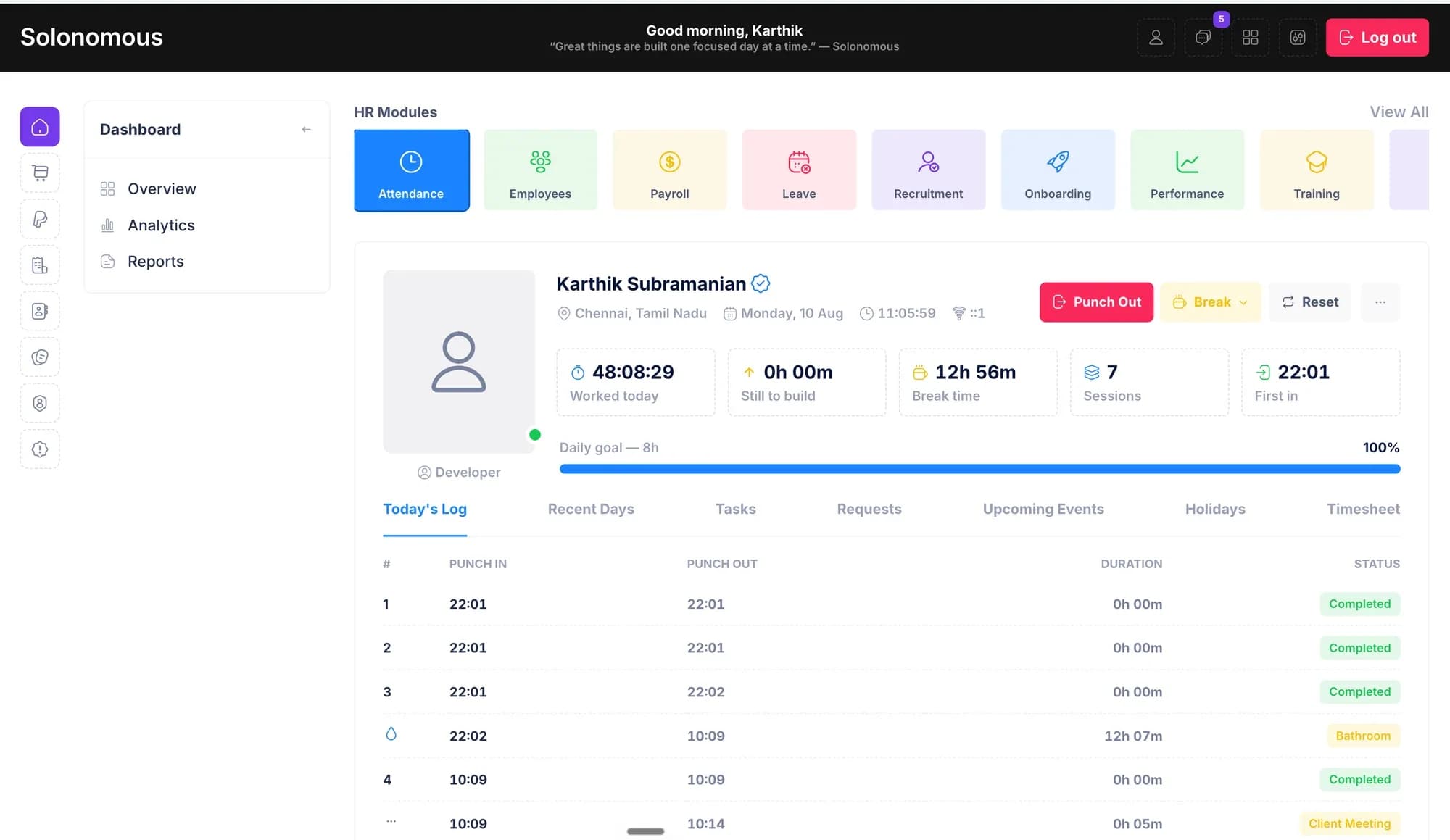Viewport: 1450px width, 840px height.
Task: Open the Recruitment module
Action: pyautogui.click(x=928, y=170)
